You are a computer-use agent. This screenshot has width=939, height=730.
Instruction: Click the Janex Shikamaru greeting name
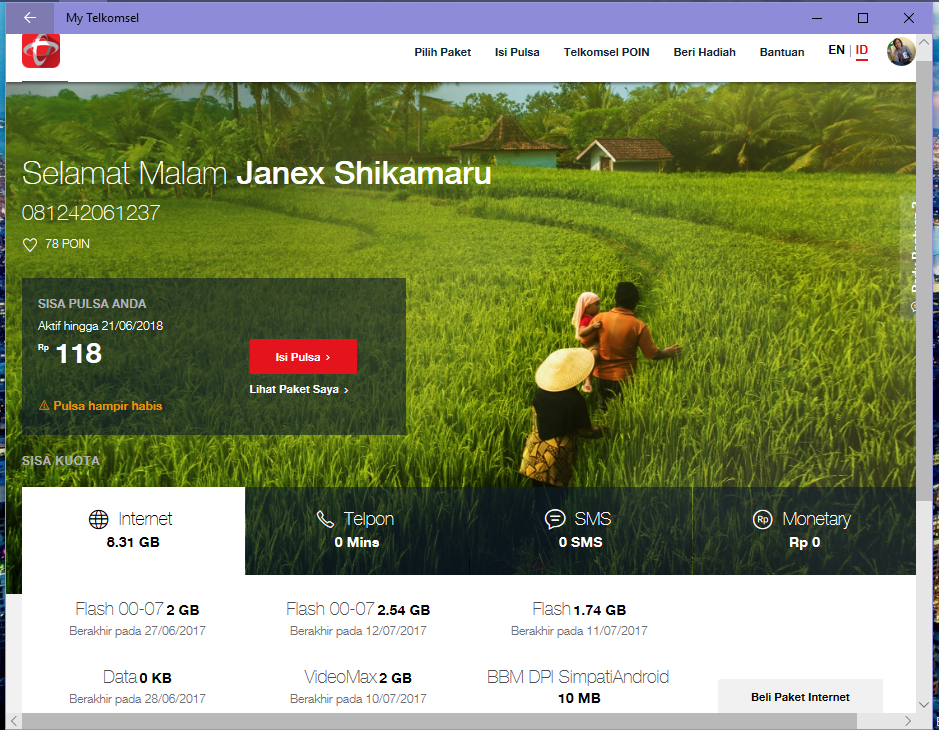[364, 173]
